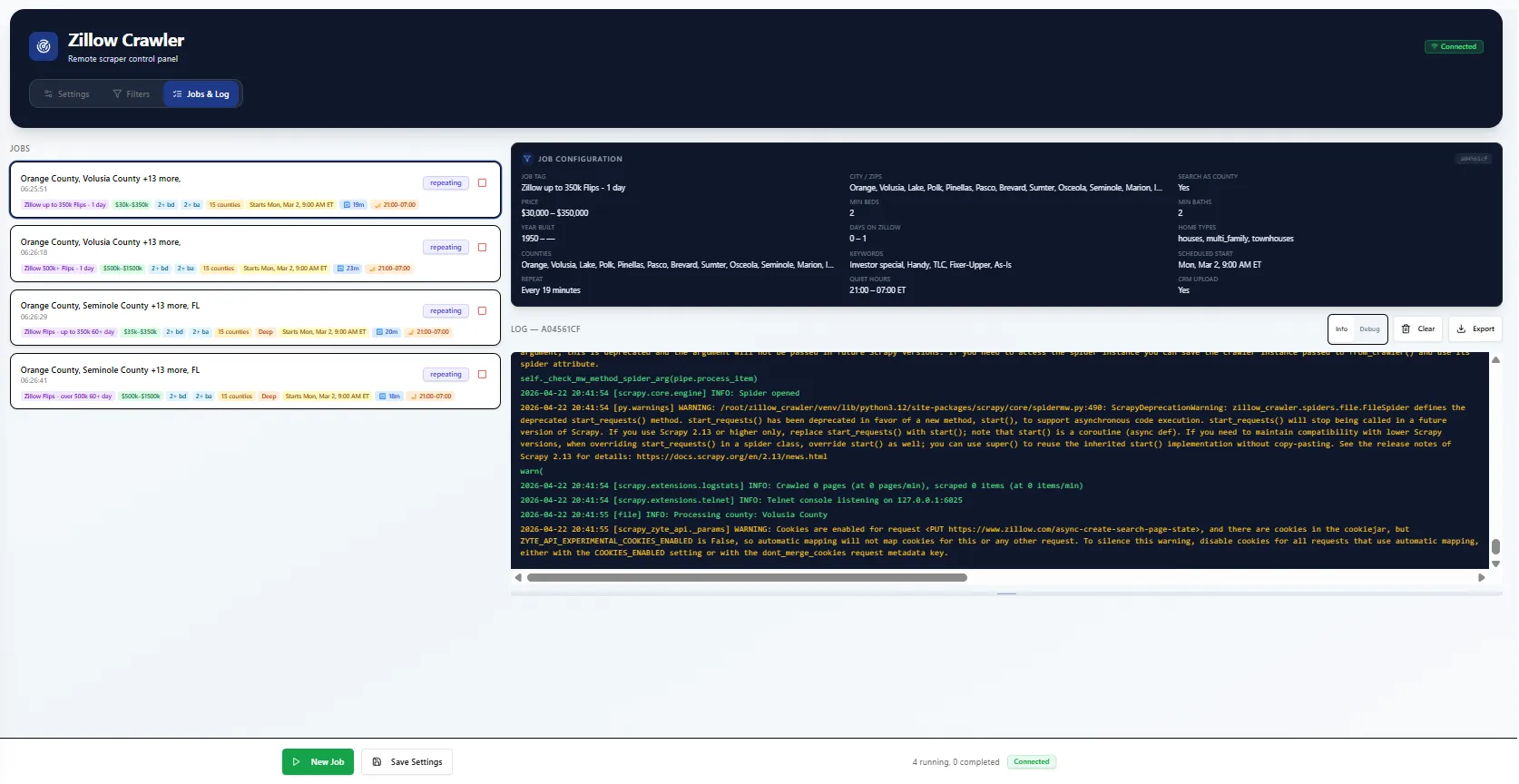The width and height of the screenshot is (1519, 784).
Task: Click quiet hours moon tag on job 06:26:18
Action: pos(390,269)
